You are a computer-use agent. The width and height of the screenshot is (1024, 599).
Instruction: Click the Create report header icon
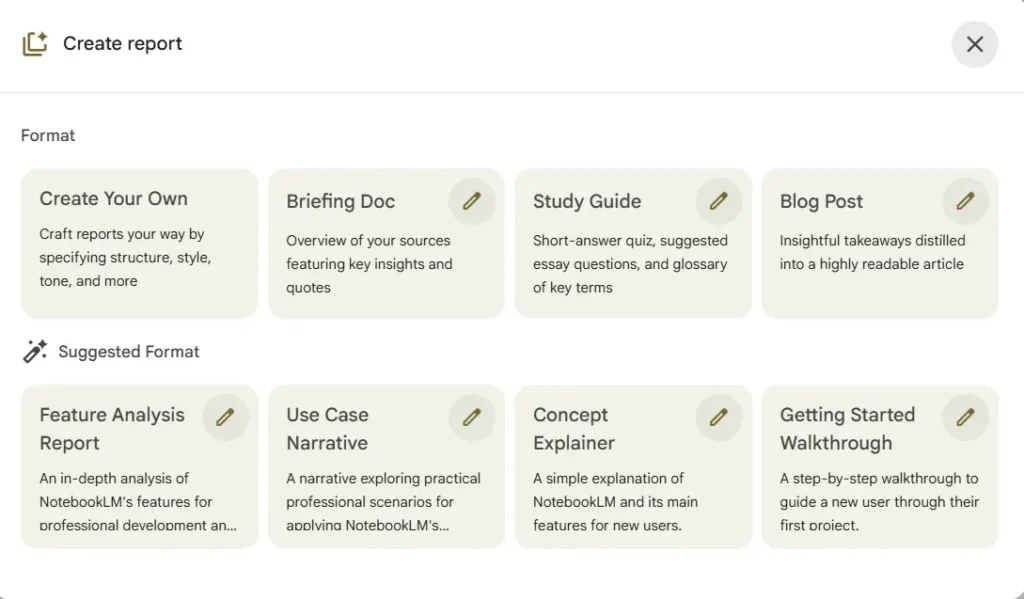35,44
